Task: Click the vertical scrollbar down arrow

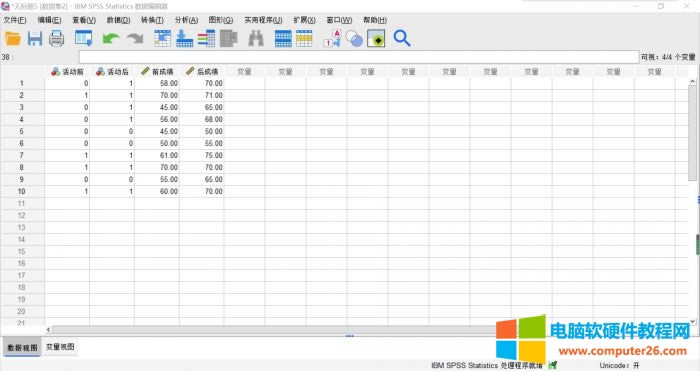Action: [692, 321]
